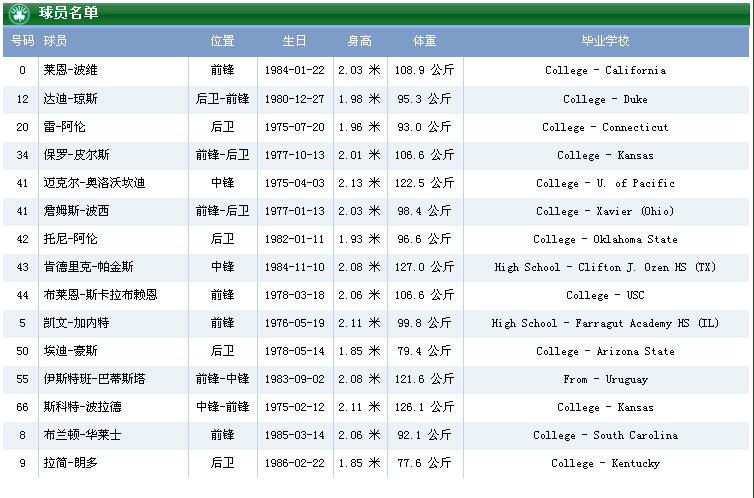Click jersey number 55
This screenshot has width=754, height=498.
[22, 379]
